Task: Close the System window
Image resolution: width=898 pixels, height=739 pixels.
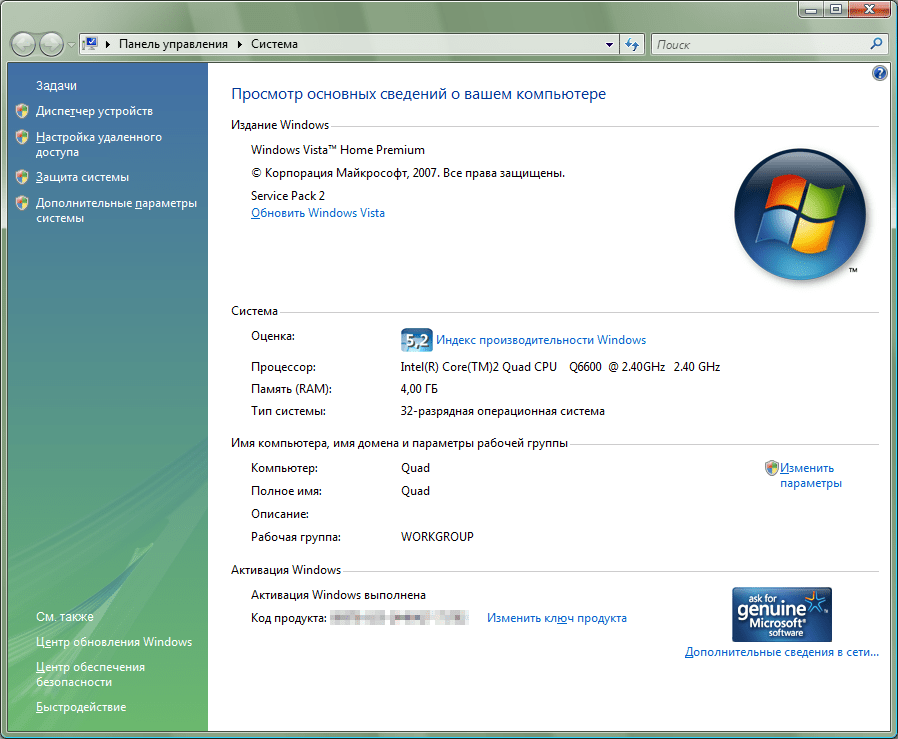Action: point(870,10)
